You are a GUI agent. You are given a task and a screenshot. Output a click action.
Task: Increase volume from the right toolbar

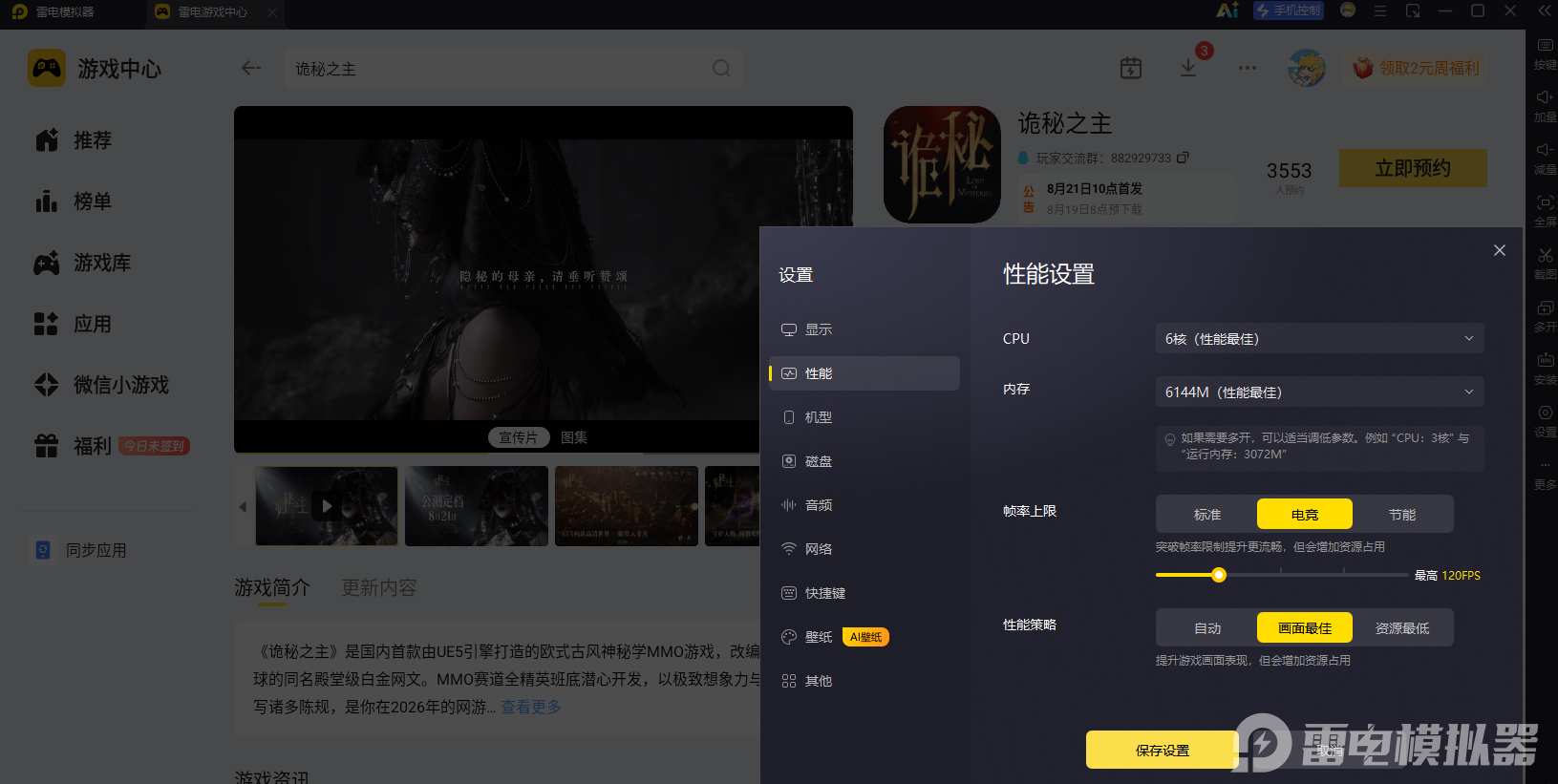tap(1545, 106)
